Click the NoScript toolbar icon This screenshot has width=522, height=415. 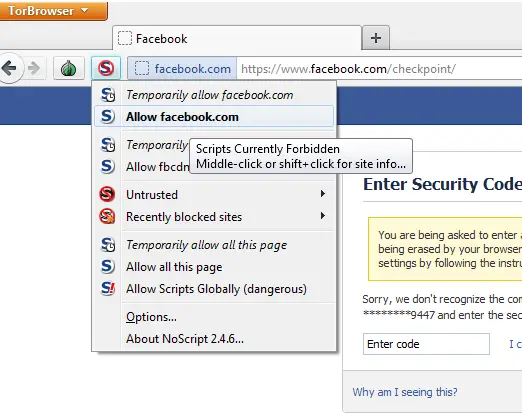[x=106, y=68]
